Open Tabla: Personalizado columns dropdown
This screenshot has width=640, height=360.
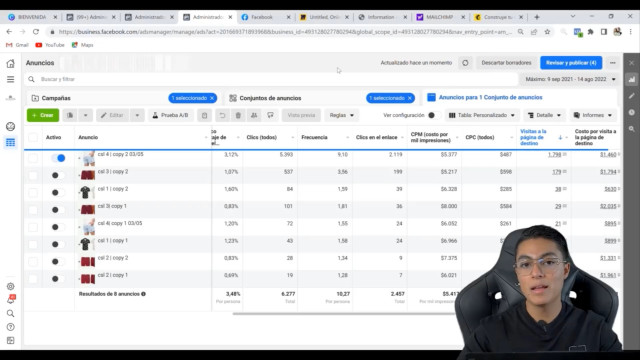[x=482, y=116]
